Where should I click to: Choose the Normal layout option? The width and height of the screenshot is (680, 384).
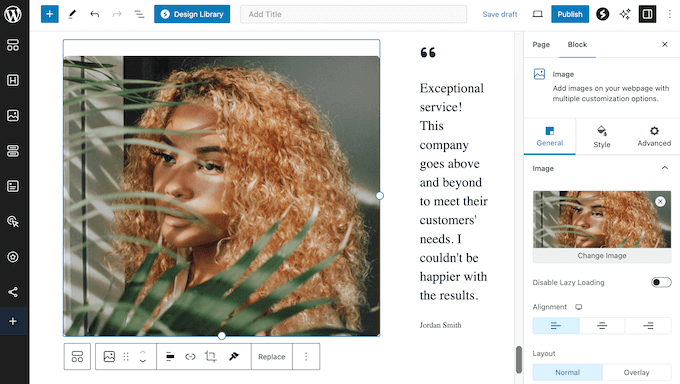click(567, 372)
